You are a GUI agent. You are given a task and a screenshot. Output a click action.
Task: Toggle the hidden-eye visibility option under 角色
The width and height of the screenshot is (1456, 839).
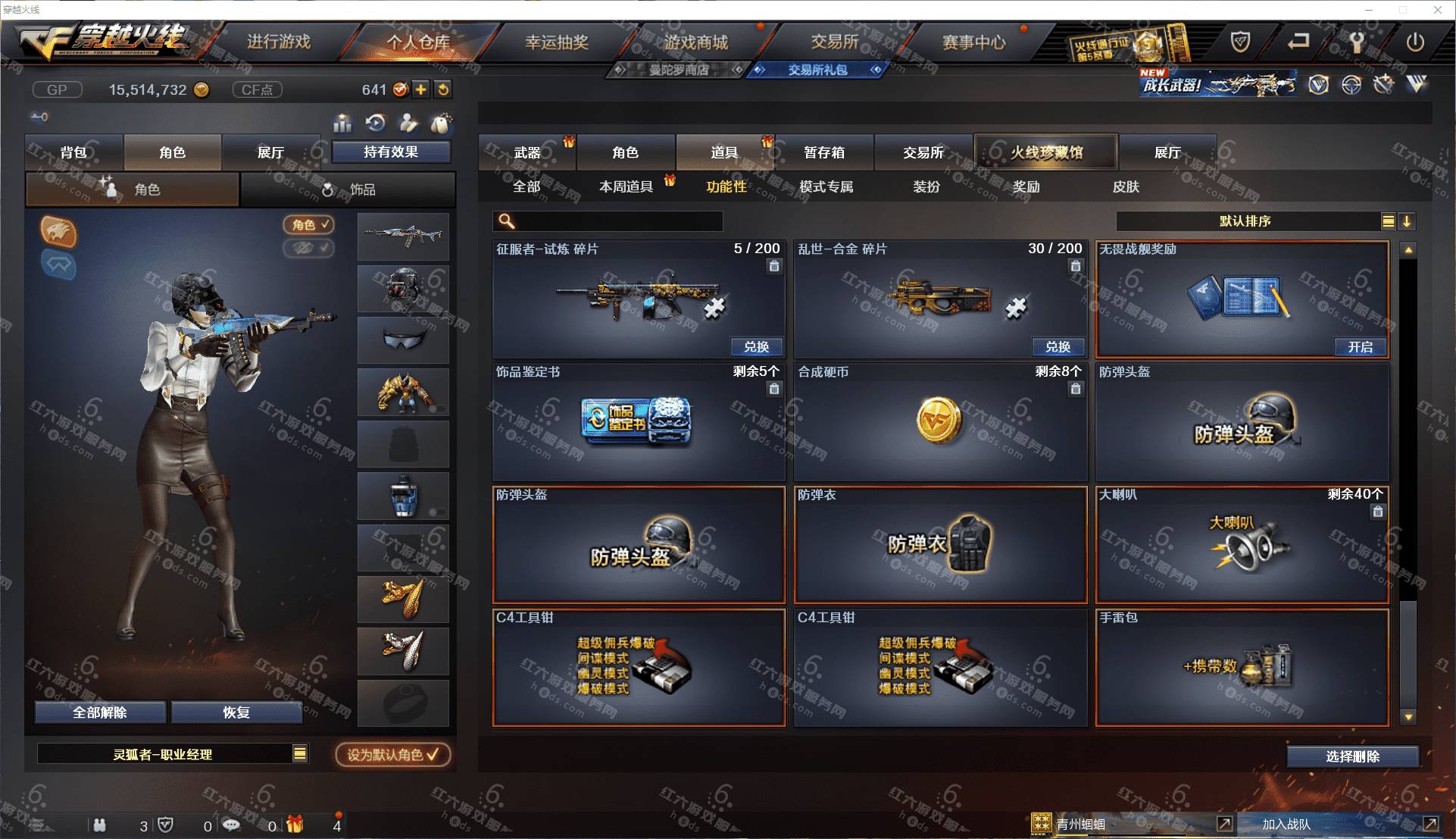308,248
